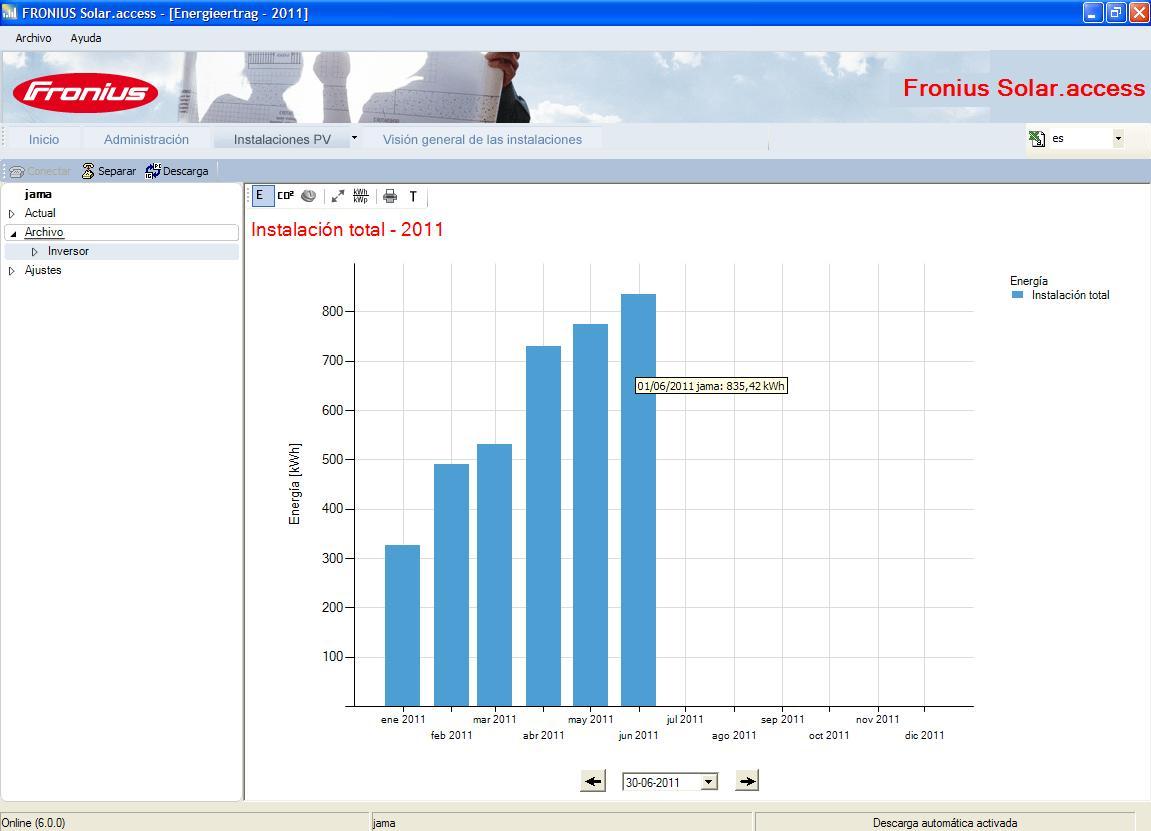Click the jun 2011 bar
The image size is (1151, 831).
pos(639,500)
